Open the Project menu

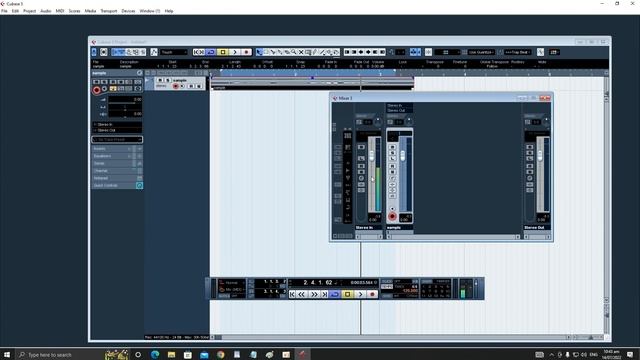coord(29,11)
